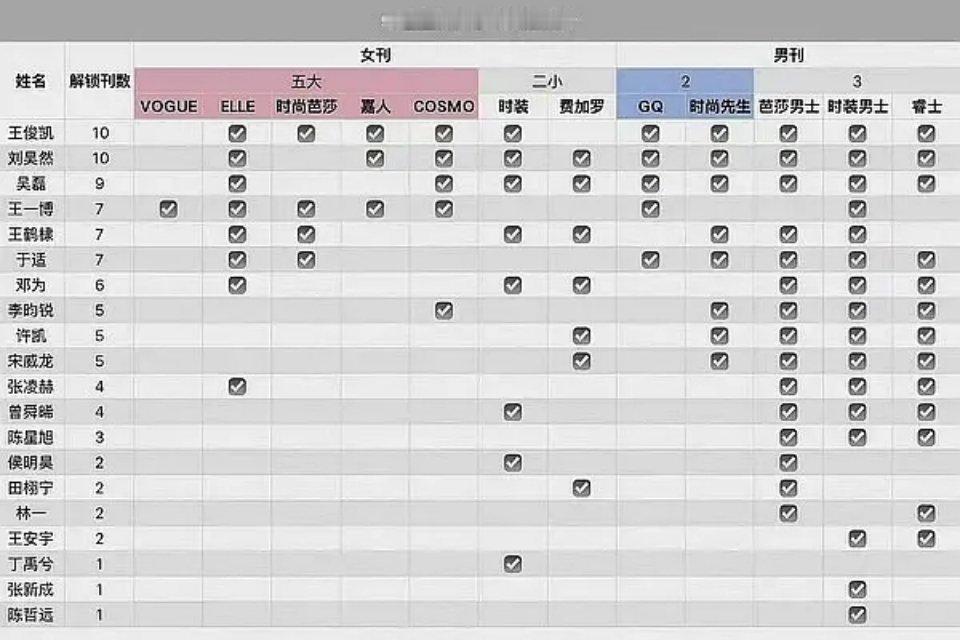Uncheck 王俊凯's 睿士 checkbox

[926, 133]
